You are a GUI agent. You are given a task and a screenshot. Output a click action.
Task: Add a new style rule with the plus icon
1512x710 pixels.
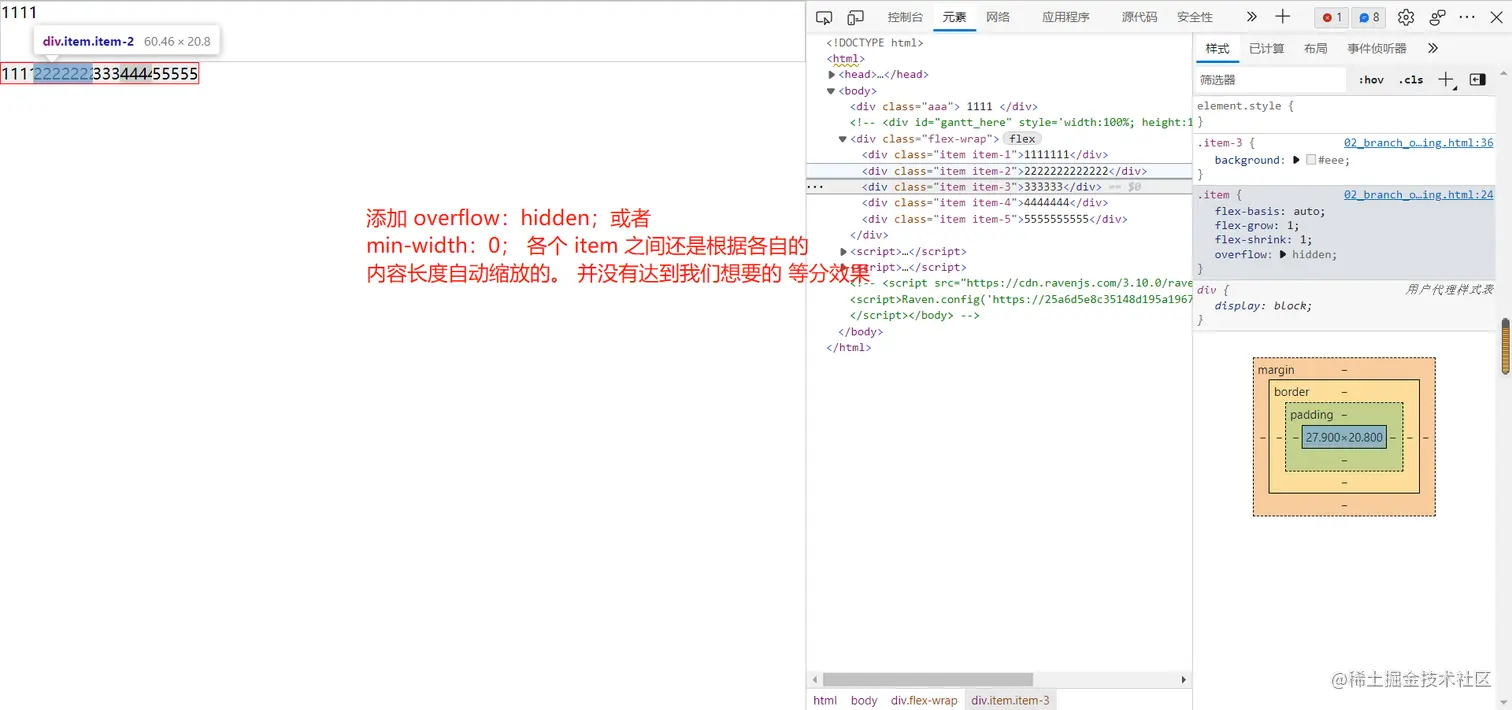point(1444,79)
